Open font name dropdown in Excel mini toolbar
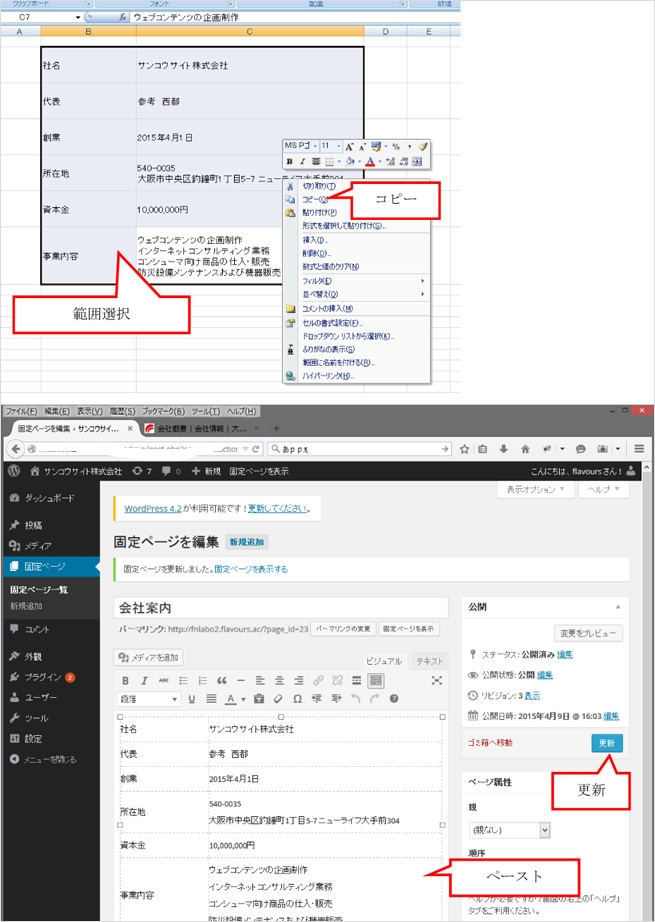This screenshot has width=655, height=922. pos(315,146)
